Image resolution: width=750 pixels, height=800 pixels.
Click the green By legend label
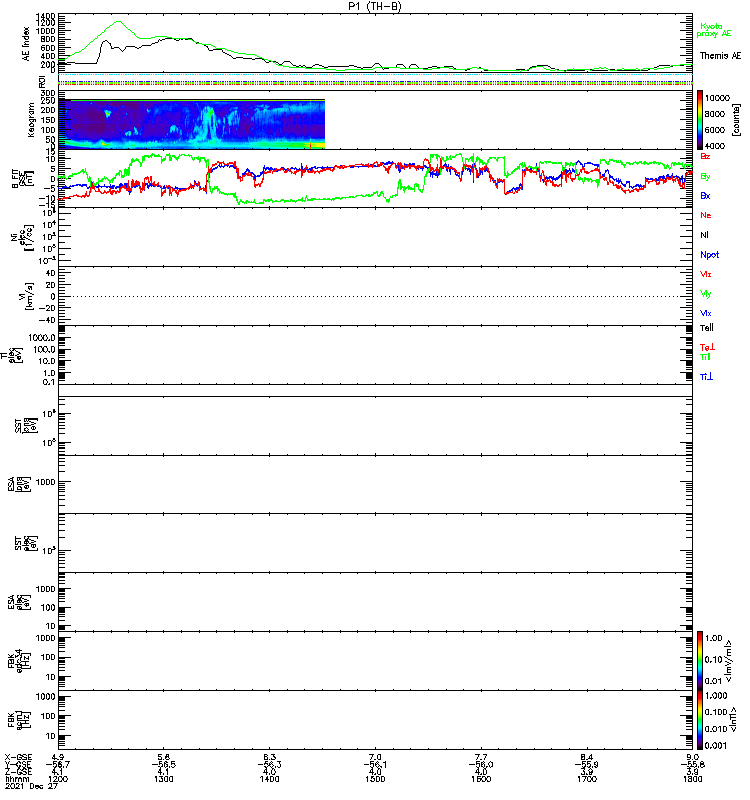point(706,176)
